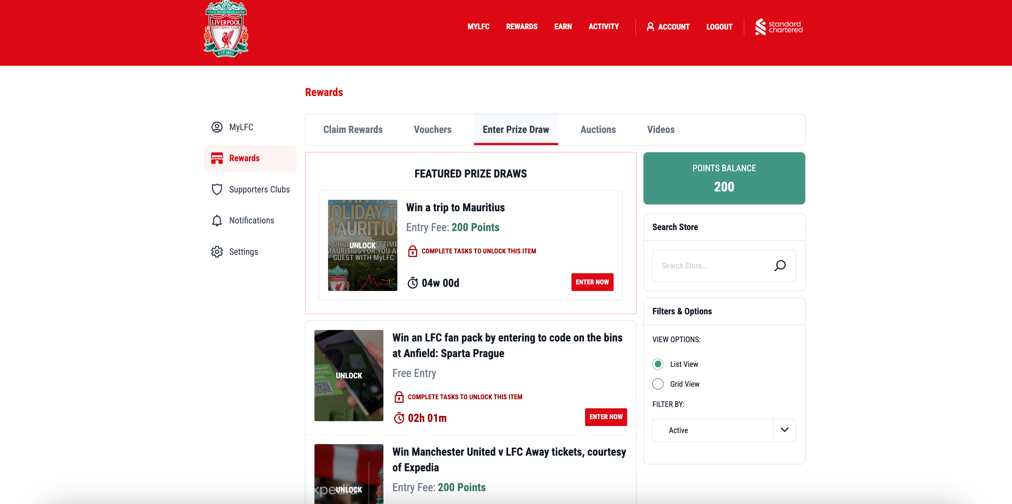Screen dimensions: 1012x504
Task: Open the Active filter dropdown
Action: [724, 430]
